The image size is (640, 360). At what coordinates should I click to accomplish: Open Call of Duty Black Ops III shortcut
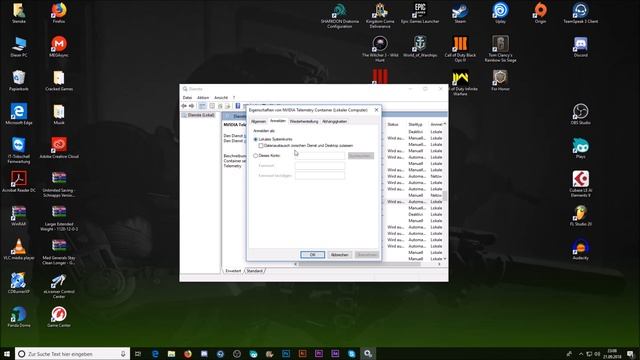coord(460,49)
